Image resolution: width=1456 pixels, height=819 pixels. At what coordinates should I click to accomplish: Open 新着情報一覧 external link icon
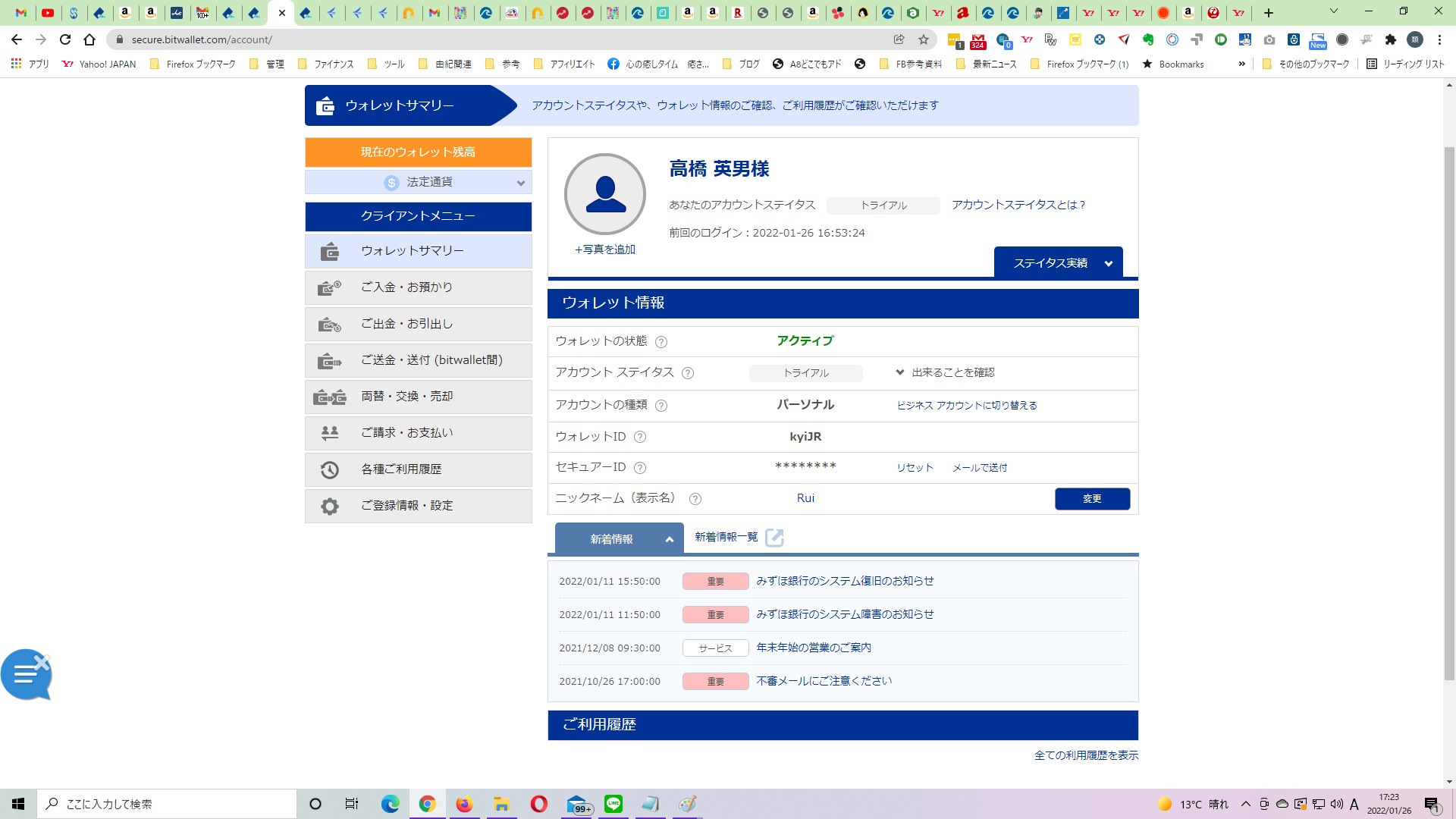(774, 538)
